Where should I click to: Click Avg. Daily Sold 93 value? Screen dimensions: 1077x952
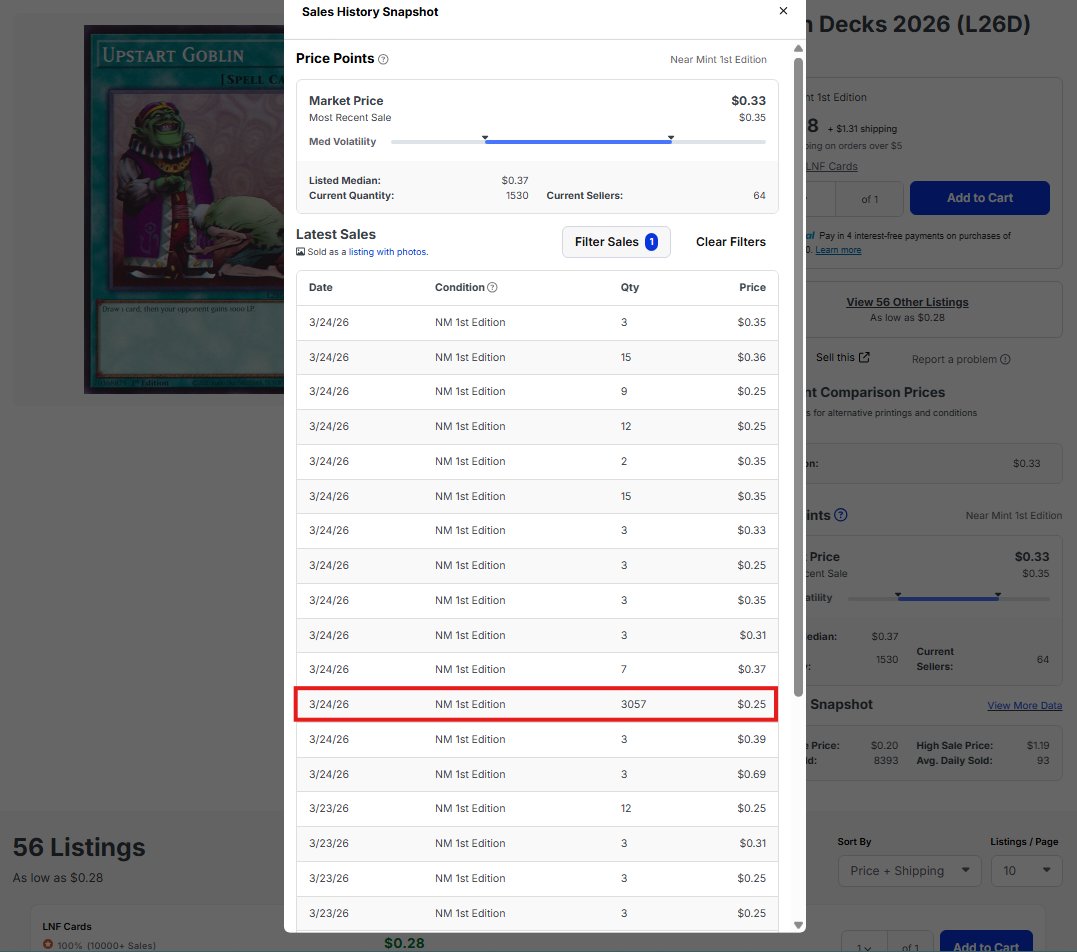coord(1043,760)
